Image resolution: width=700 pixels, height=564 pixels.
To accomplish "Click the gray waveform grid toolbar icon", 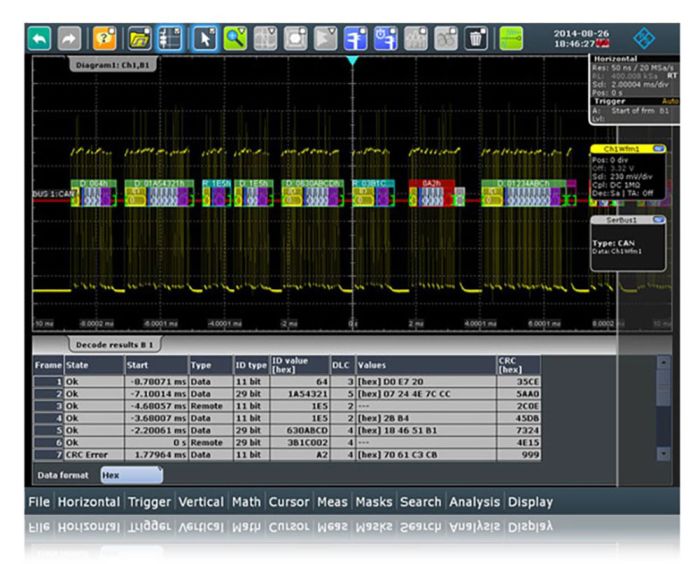I will (x=266, y=38).
